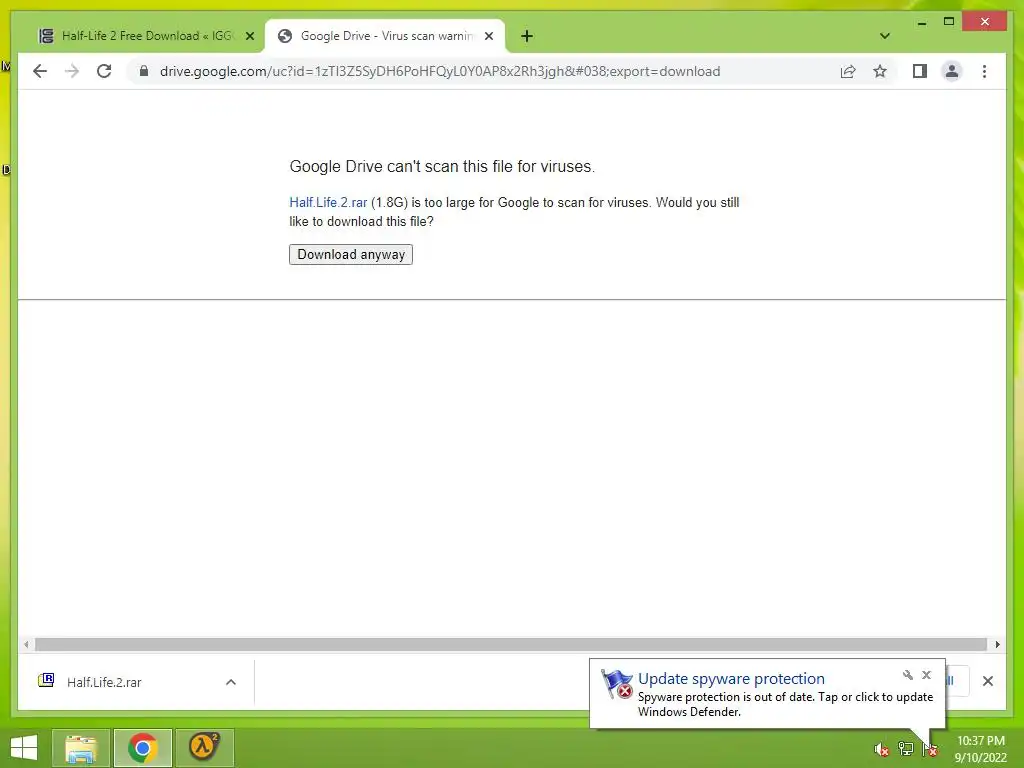Click the horizontal scrollbar left arrow
The height and width of the screenshot is (768, 1024).
26,645
